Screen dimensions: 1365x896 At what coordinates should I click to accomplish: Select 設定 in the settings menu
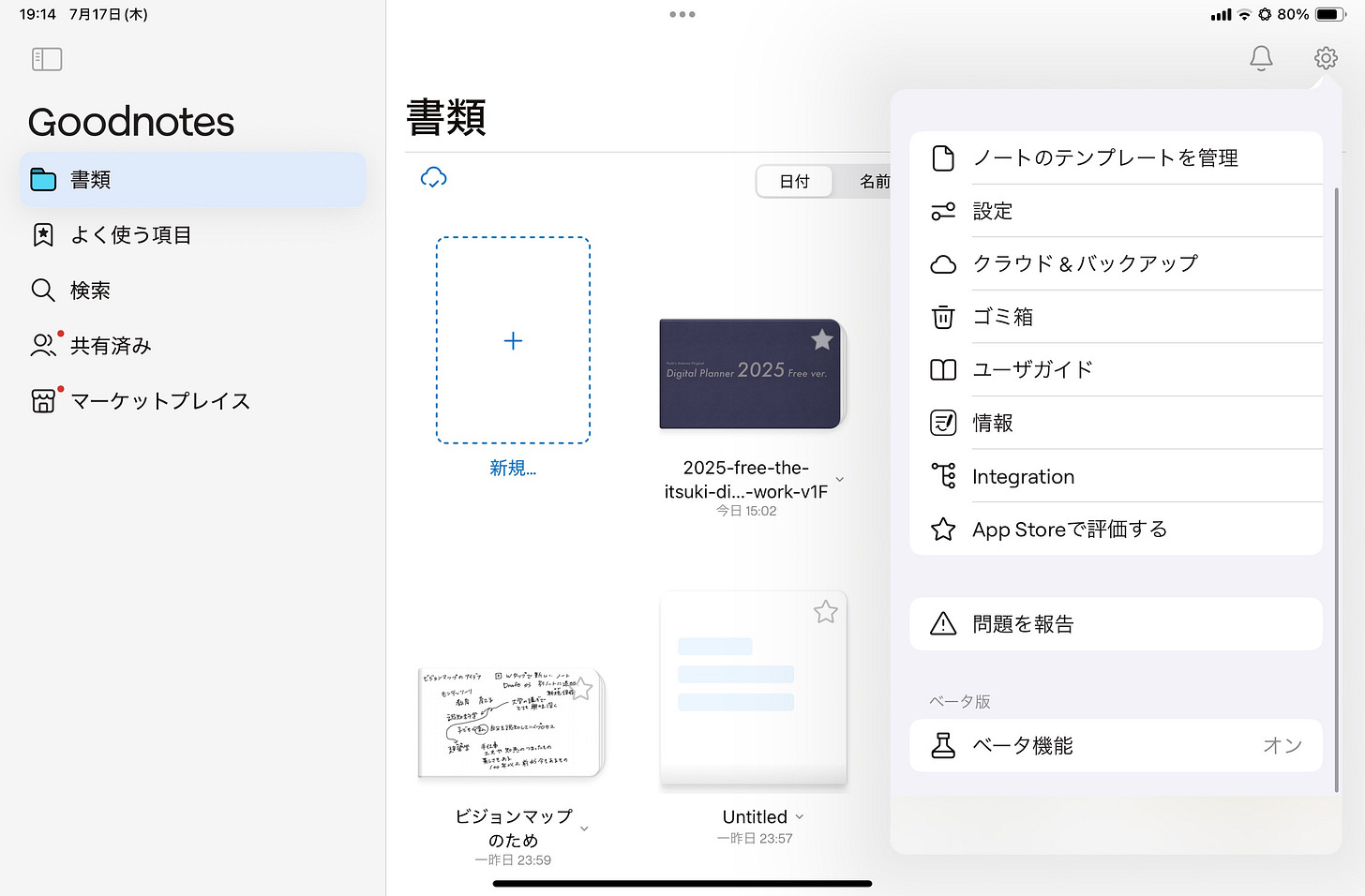pyautogui.click(x=1116, y=211)
